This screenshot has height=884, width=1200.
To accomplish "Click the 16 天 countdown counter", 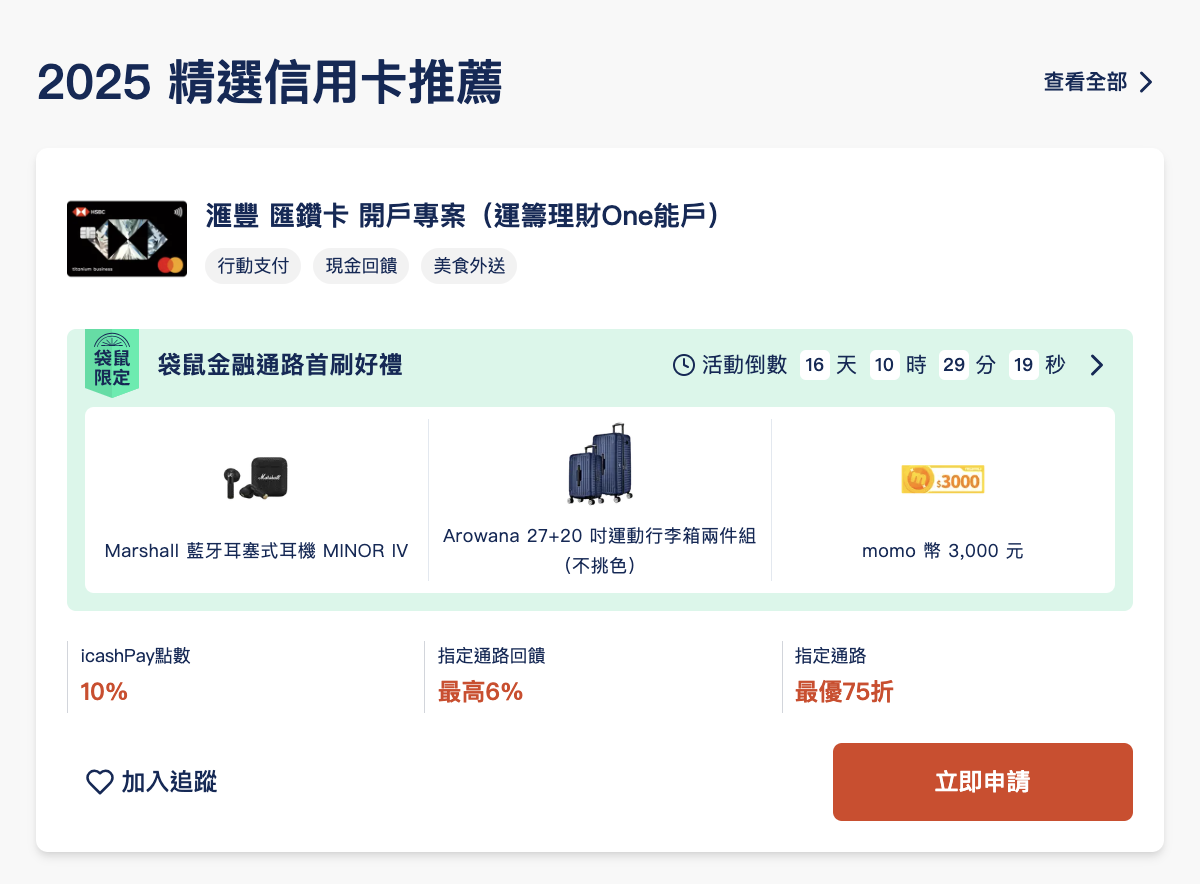I will (815, 365).
